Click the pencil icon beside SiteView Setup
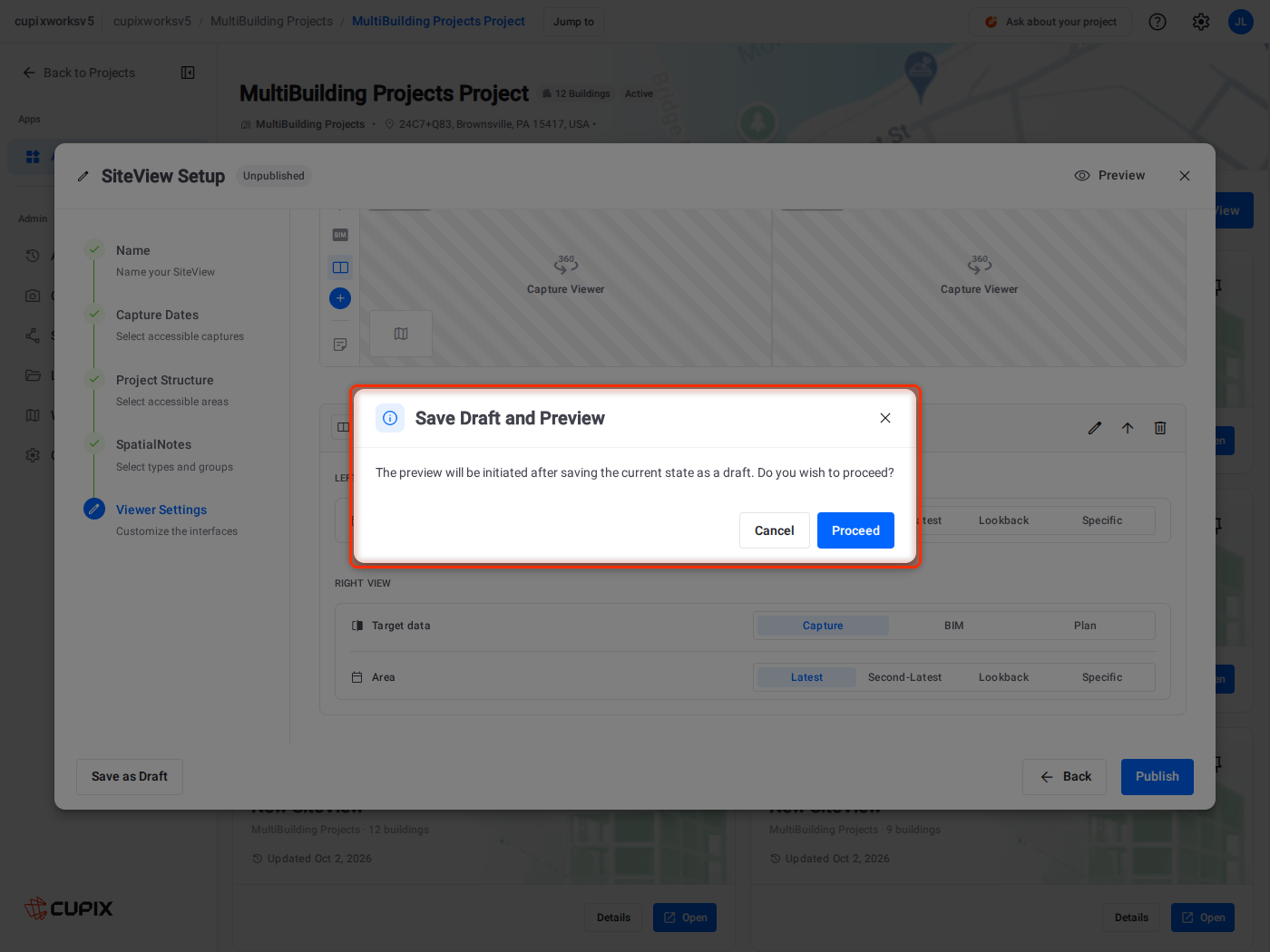The height and width of the screenshot is (952, 1270). point(83,177)
